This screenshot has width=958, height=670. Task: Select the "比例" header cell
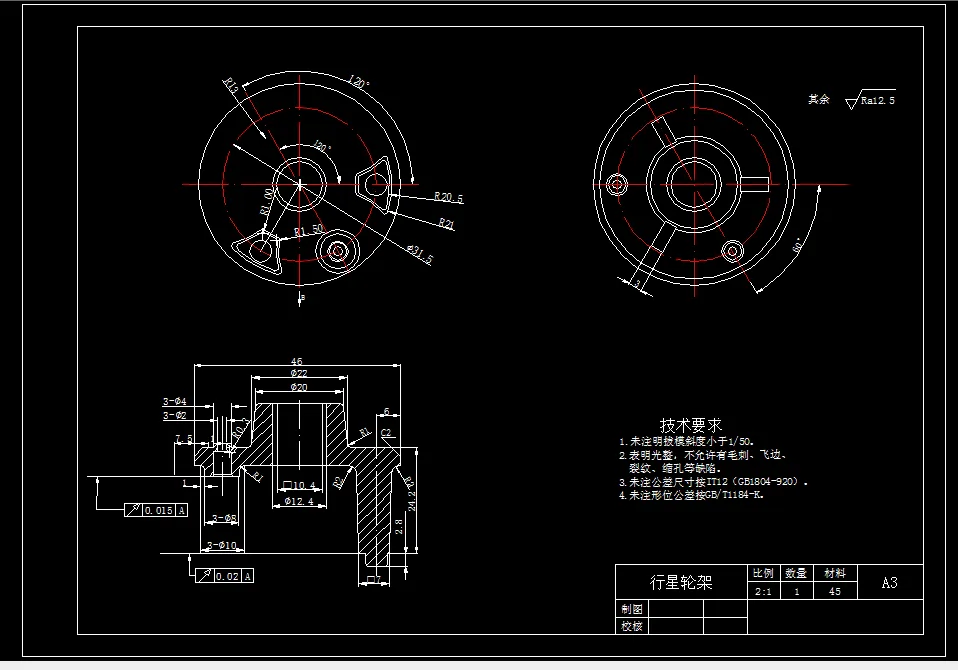coord(763,573)
